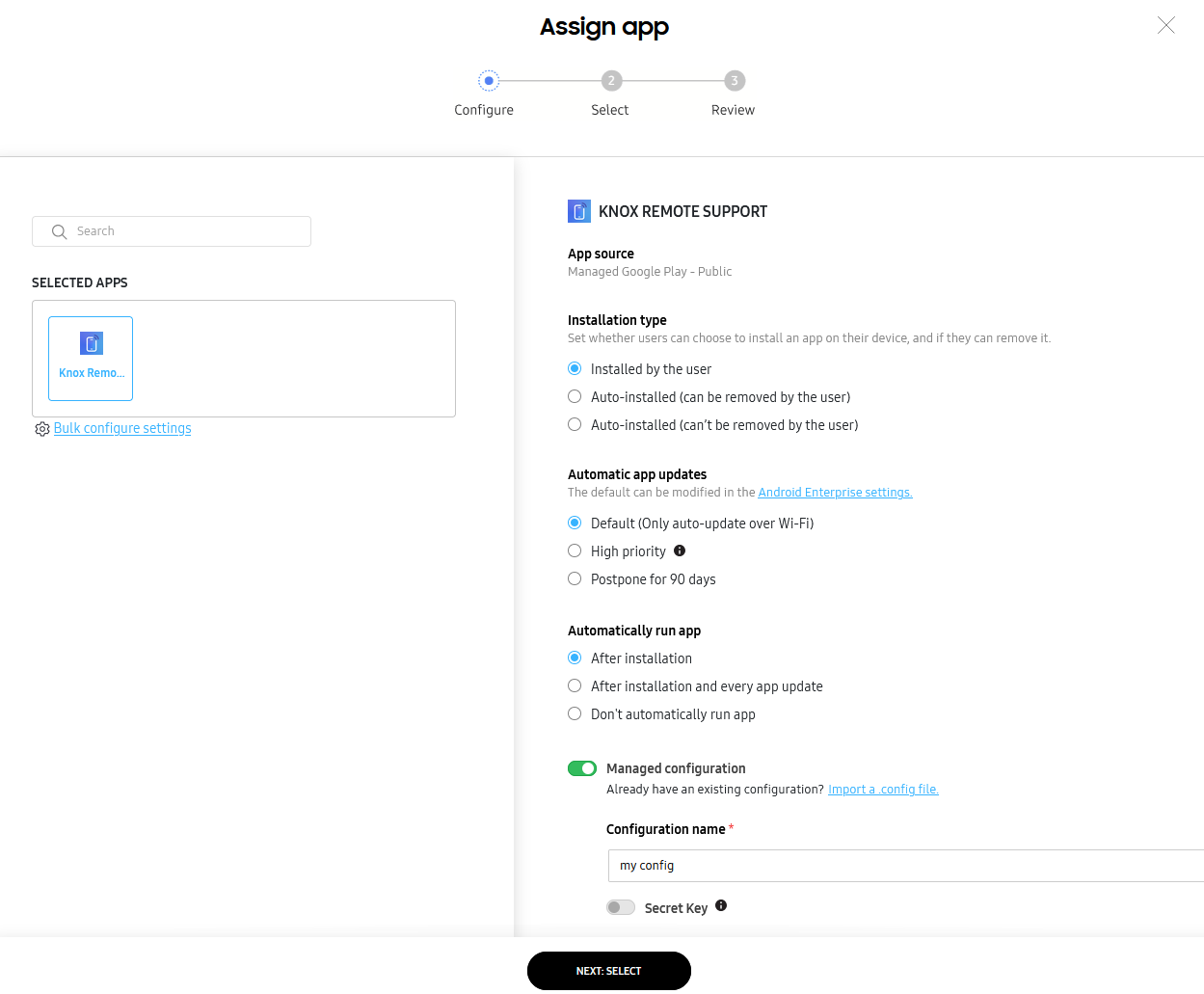Choose Don't automatically run app
This screenshot has width=1204, height=994.
click(575, 713)
